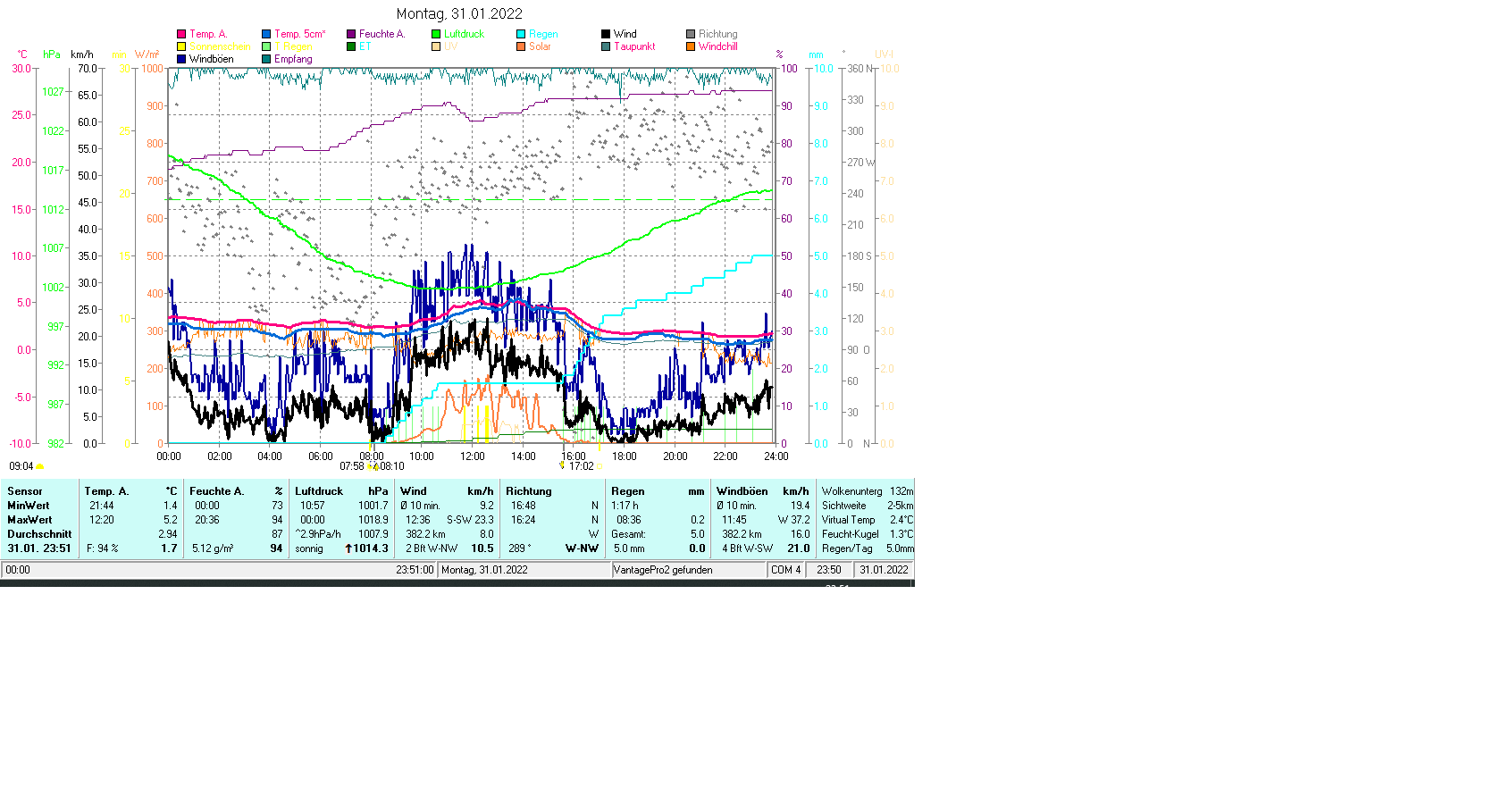Click the cyan Regen legend square
1501x812 pixels.
[x=521, y=34]
